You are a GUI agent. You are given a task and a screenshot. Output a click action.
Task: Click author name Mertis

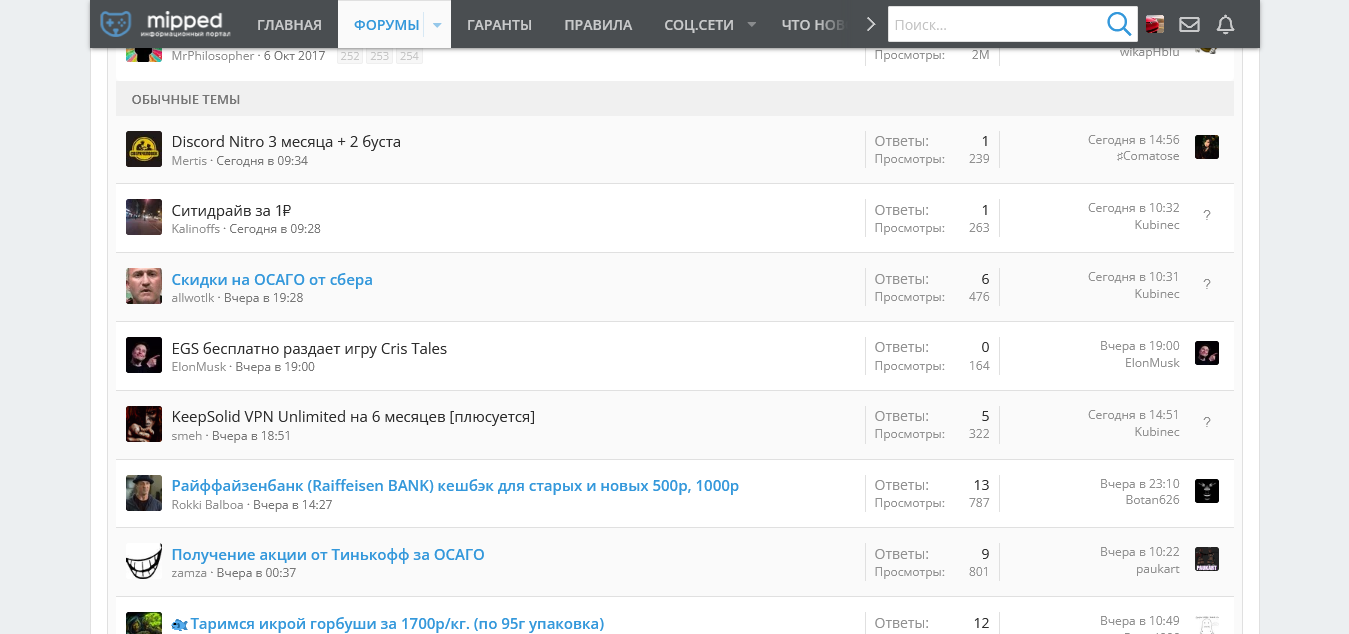coord(189,160)
